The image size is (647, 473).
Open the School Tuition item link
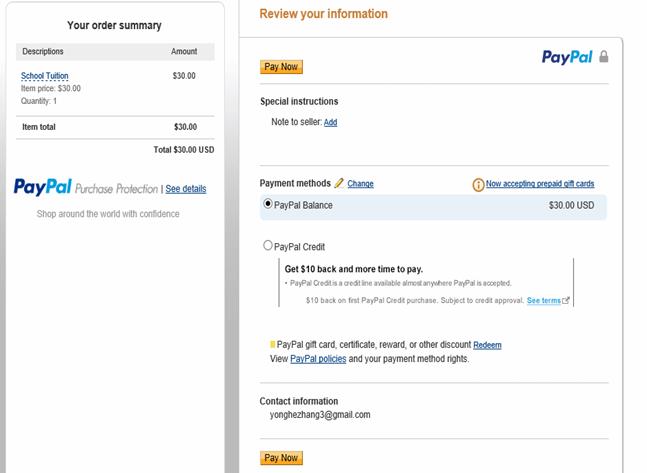(45, 76)
